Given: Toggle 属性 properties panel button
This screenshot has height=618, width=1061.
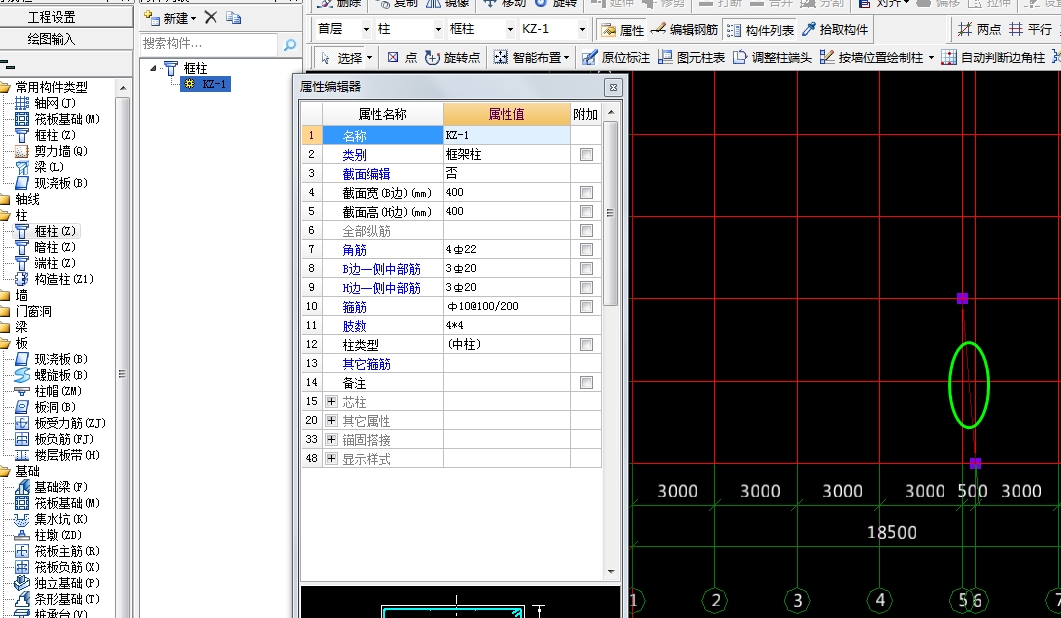Looking at the screenshot, I should coord(623,30).
